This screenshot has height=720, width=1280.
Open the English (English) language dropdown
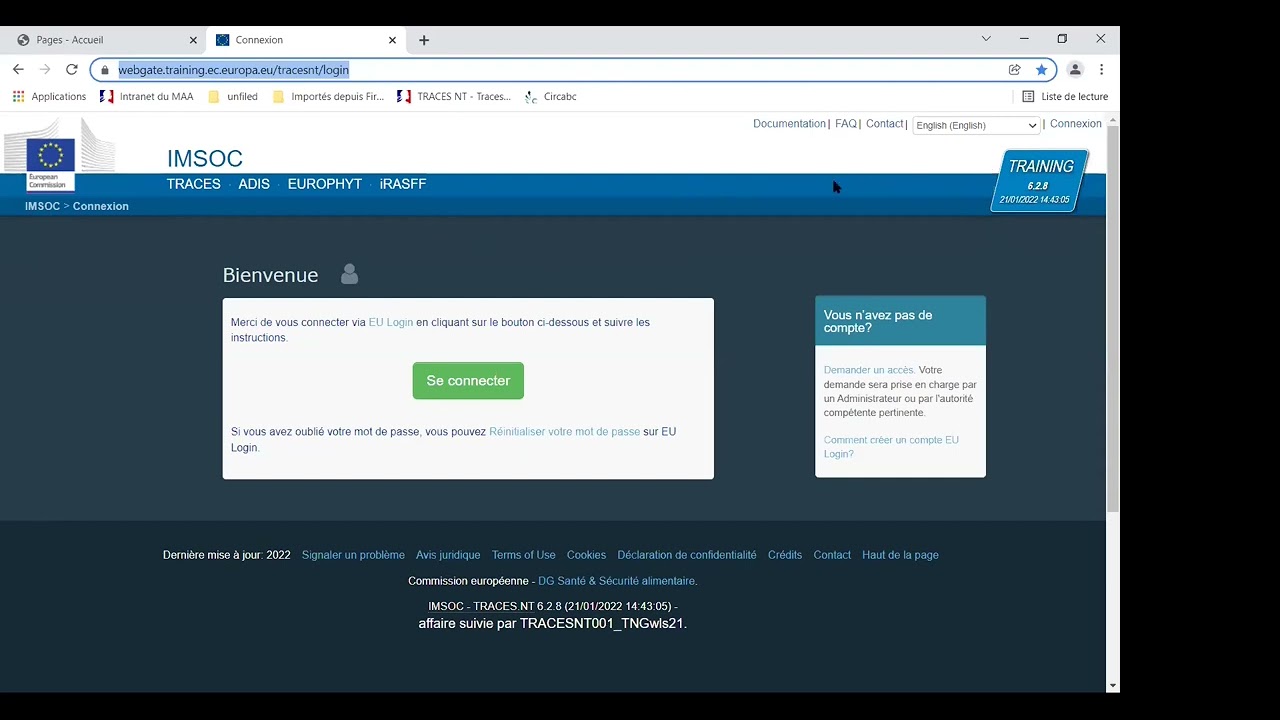tap(976, 125)
